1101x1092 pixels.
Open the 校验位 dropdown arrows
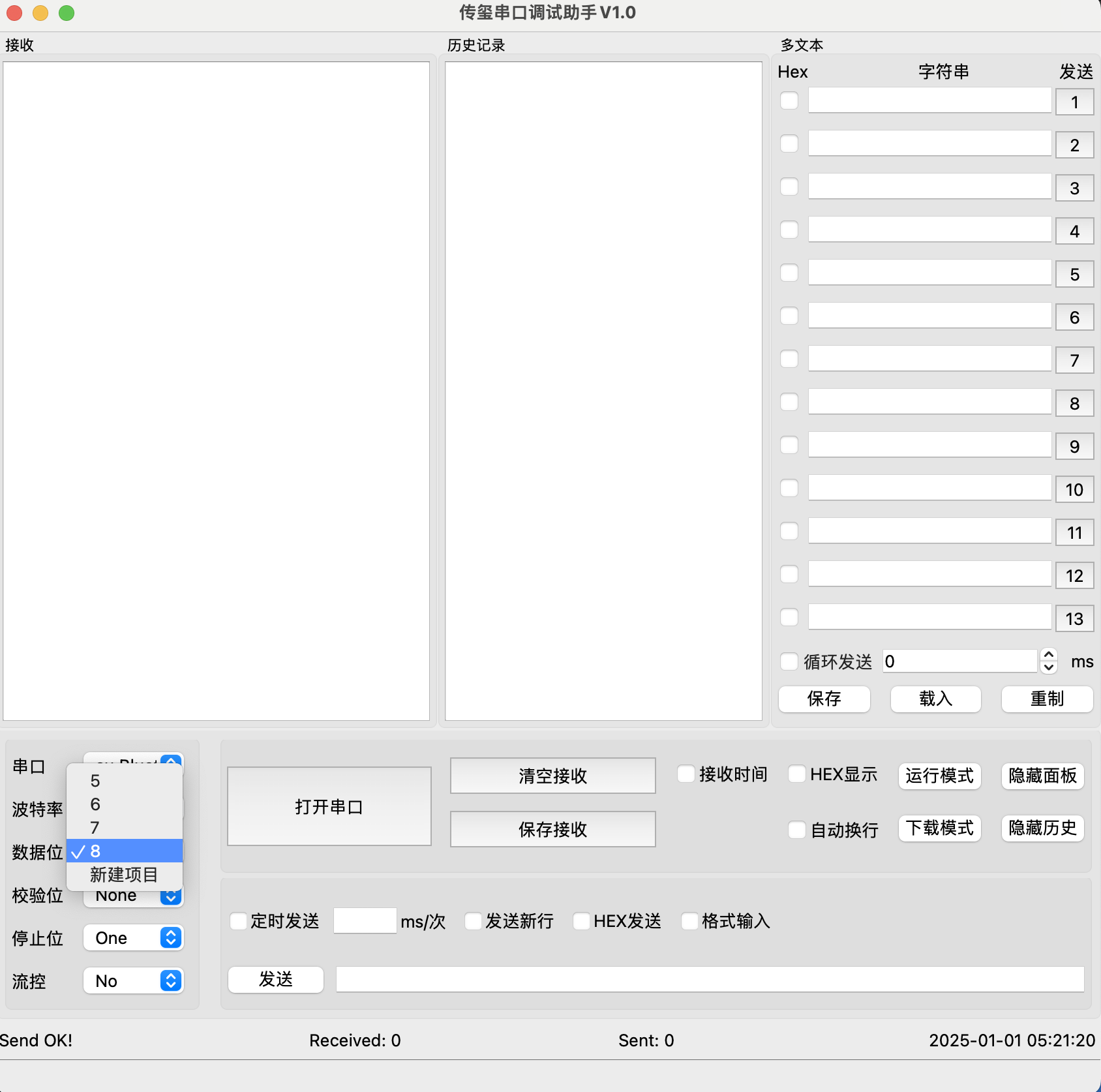point(171,898)
